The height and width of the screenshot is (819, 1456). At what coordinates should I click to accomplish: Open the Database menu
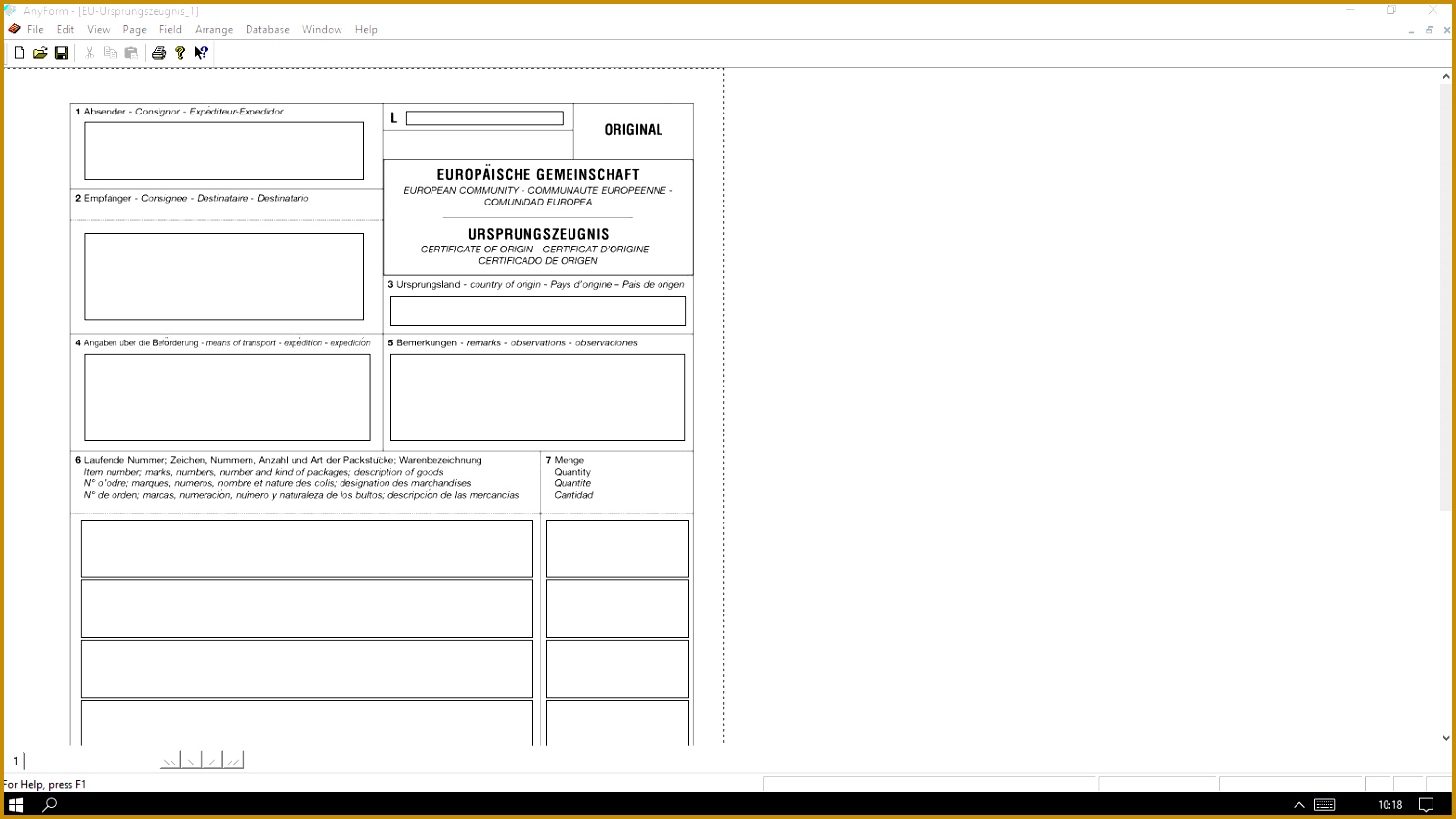tap(266, 29)
